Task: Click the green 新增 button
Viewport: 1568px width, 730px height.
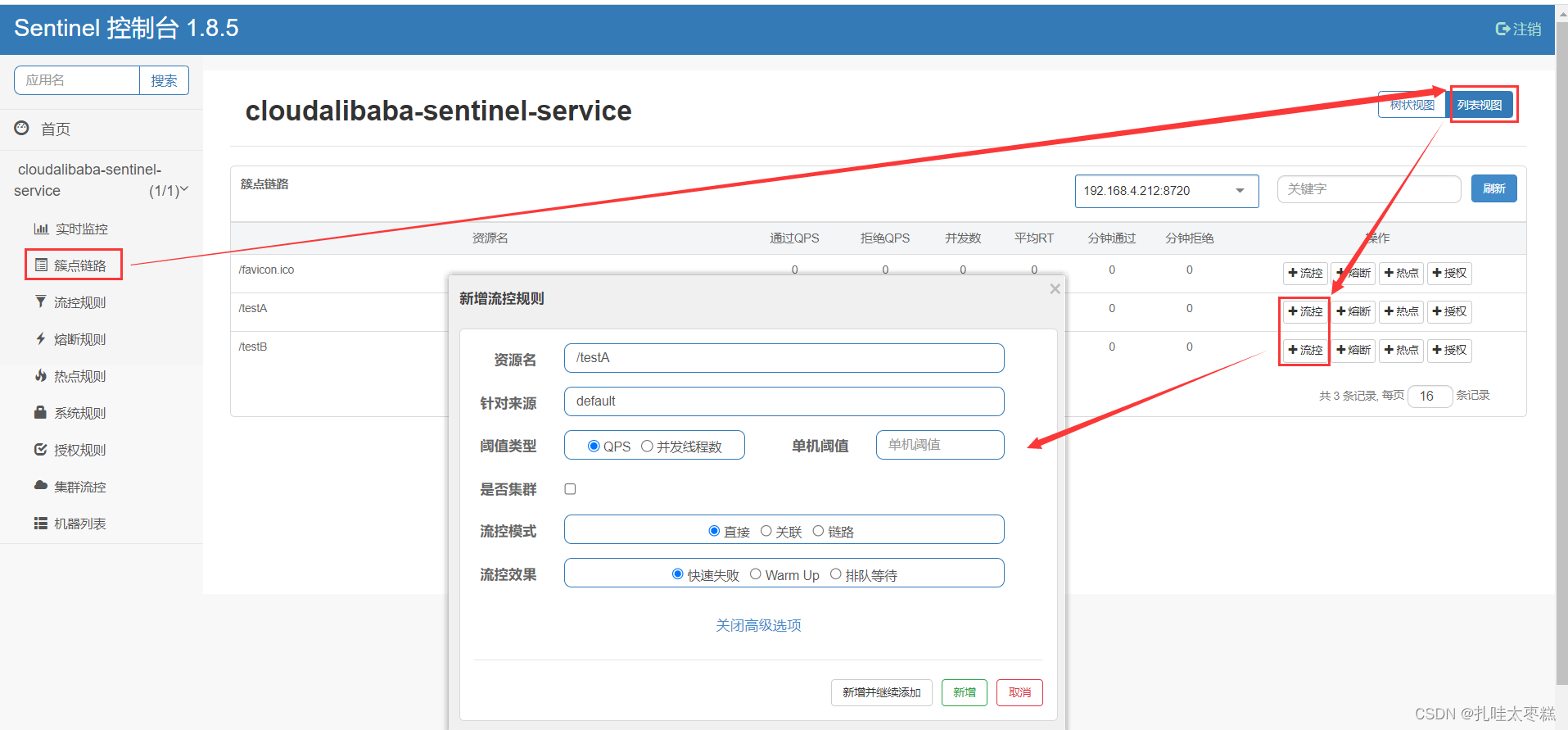Action: 965,692
